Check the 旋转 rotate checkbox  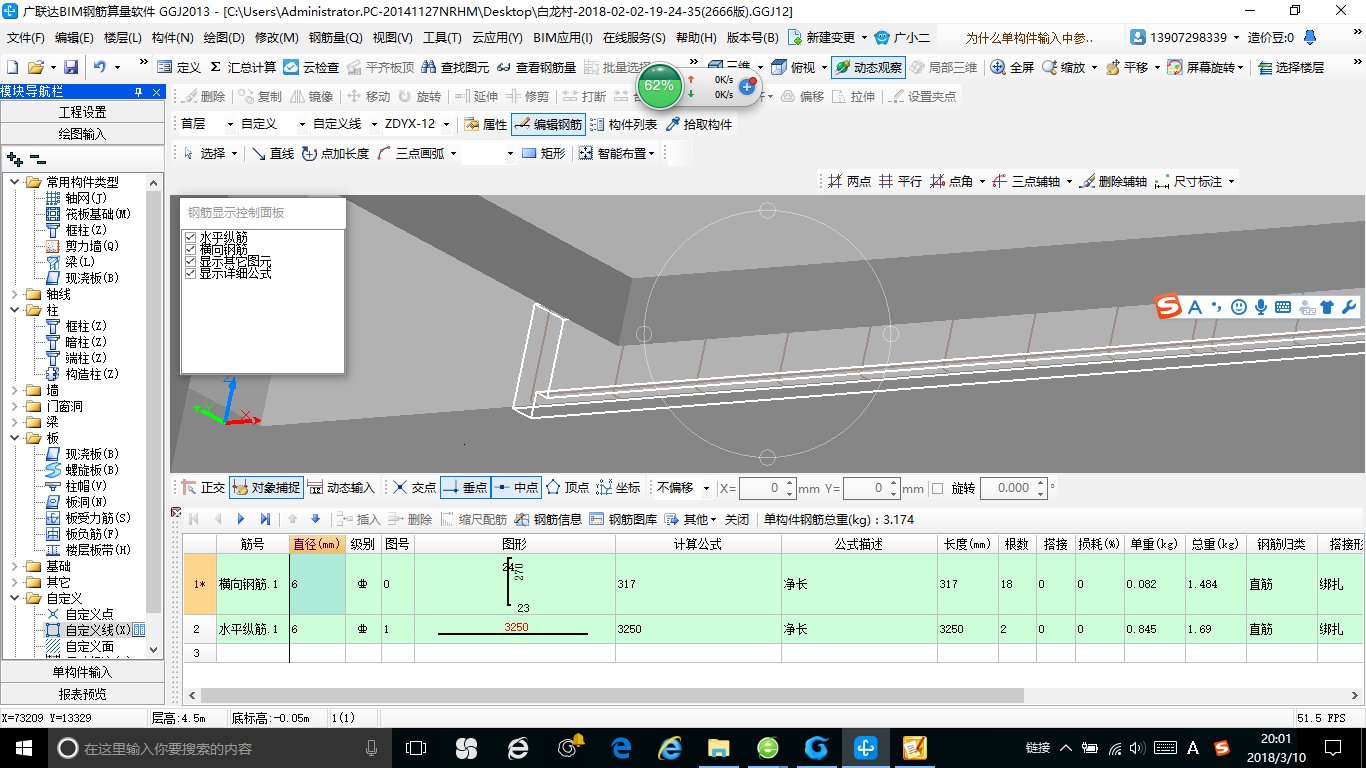click(937, 488)
